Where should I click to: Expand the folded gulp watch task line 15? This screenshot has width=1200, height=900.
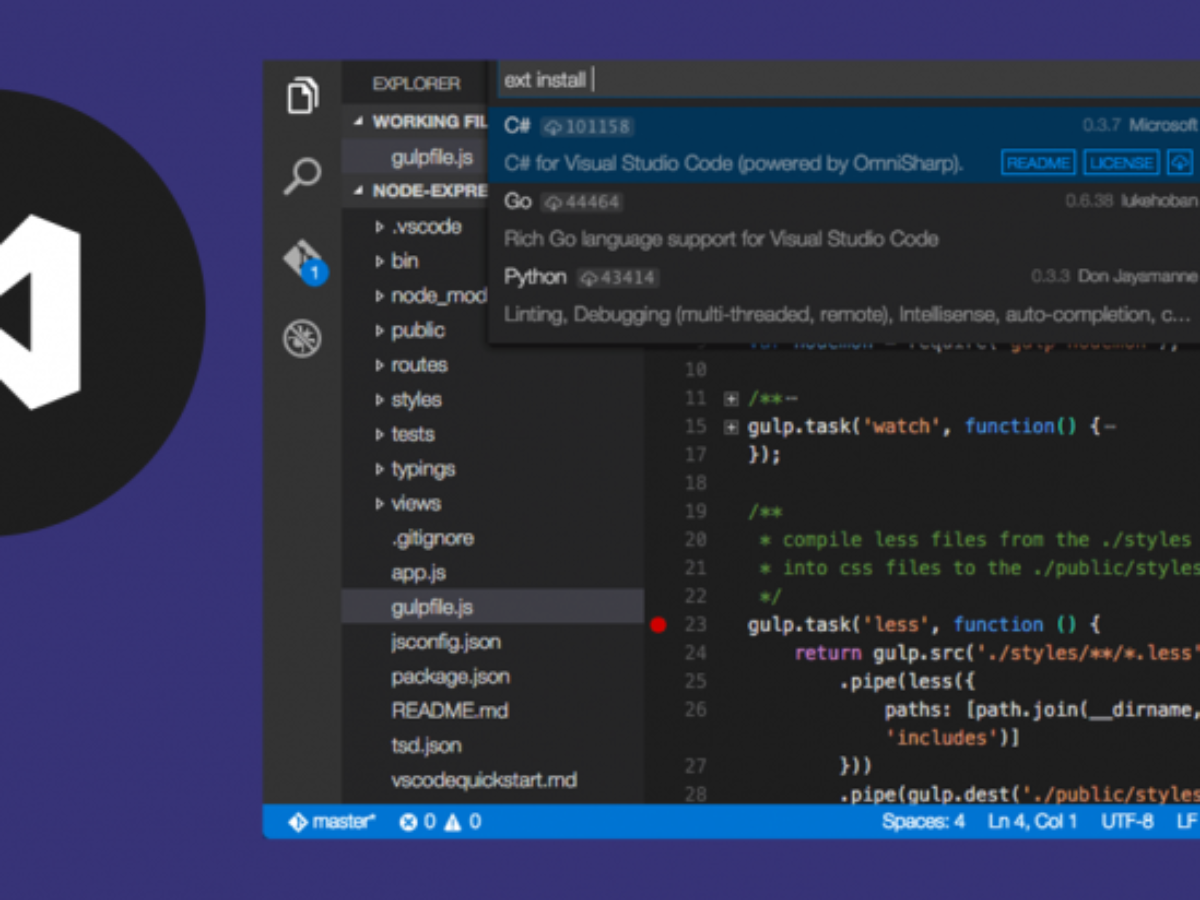pyautogui.click(x=731, y=427)
